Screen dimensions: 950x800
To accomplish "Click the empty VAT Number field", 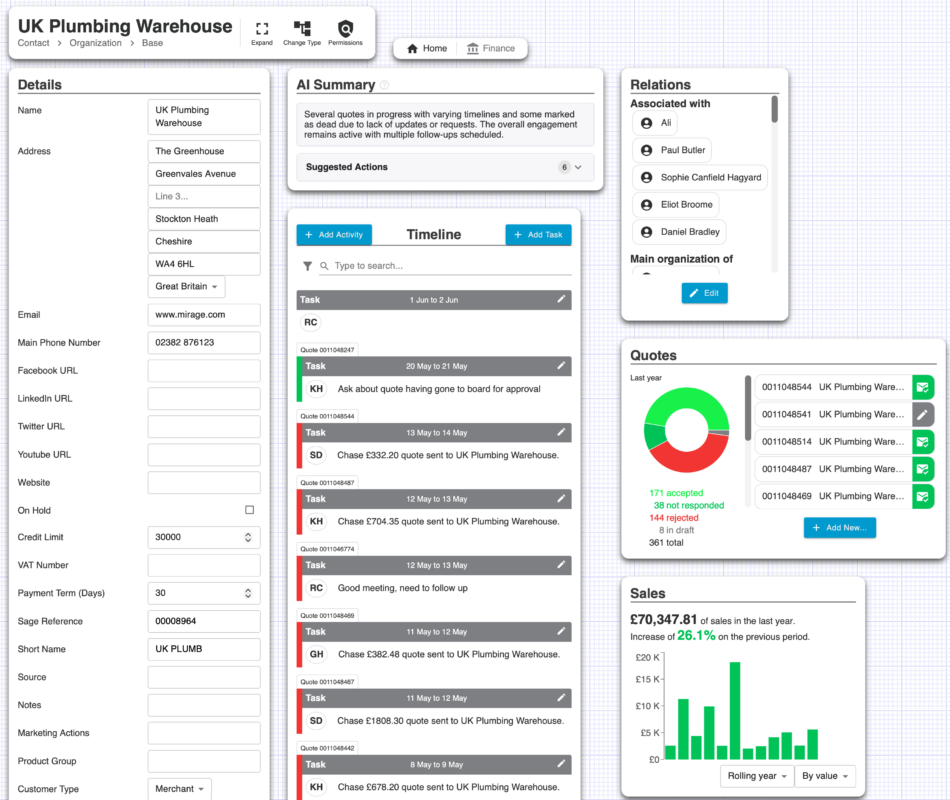I will pos(204,565).
